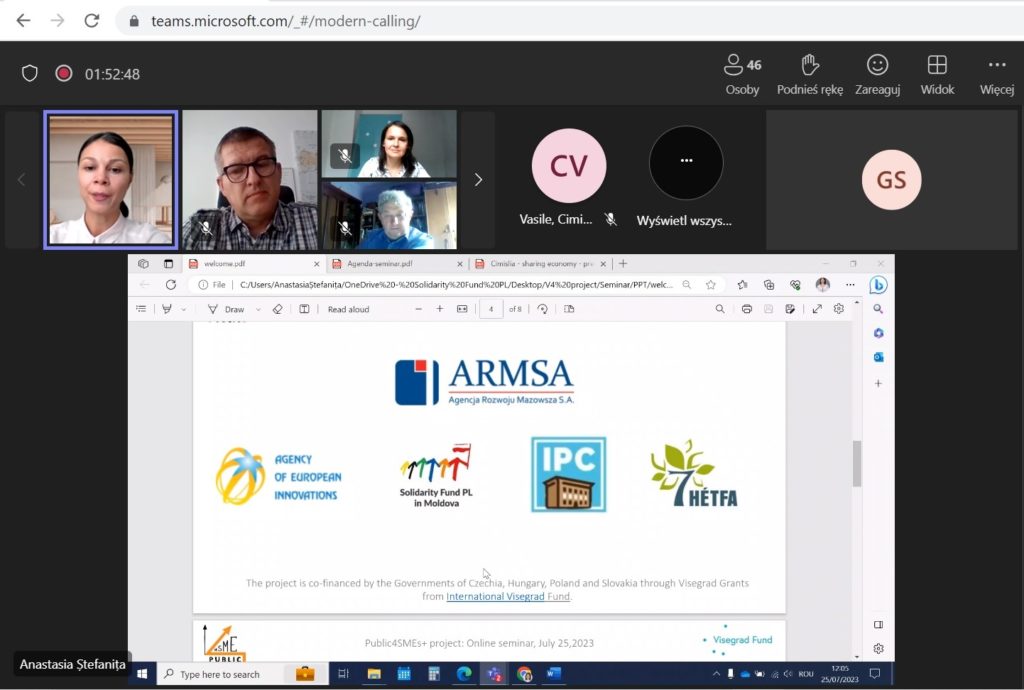Open a new tab in shared Edge window
Screen dimensions: 1024x690
click(623, 264)
